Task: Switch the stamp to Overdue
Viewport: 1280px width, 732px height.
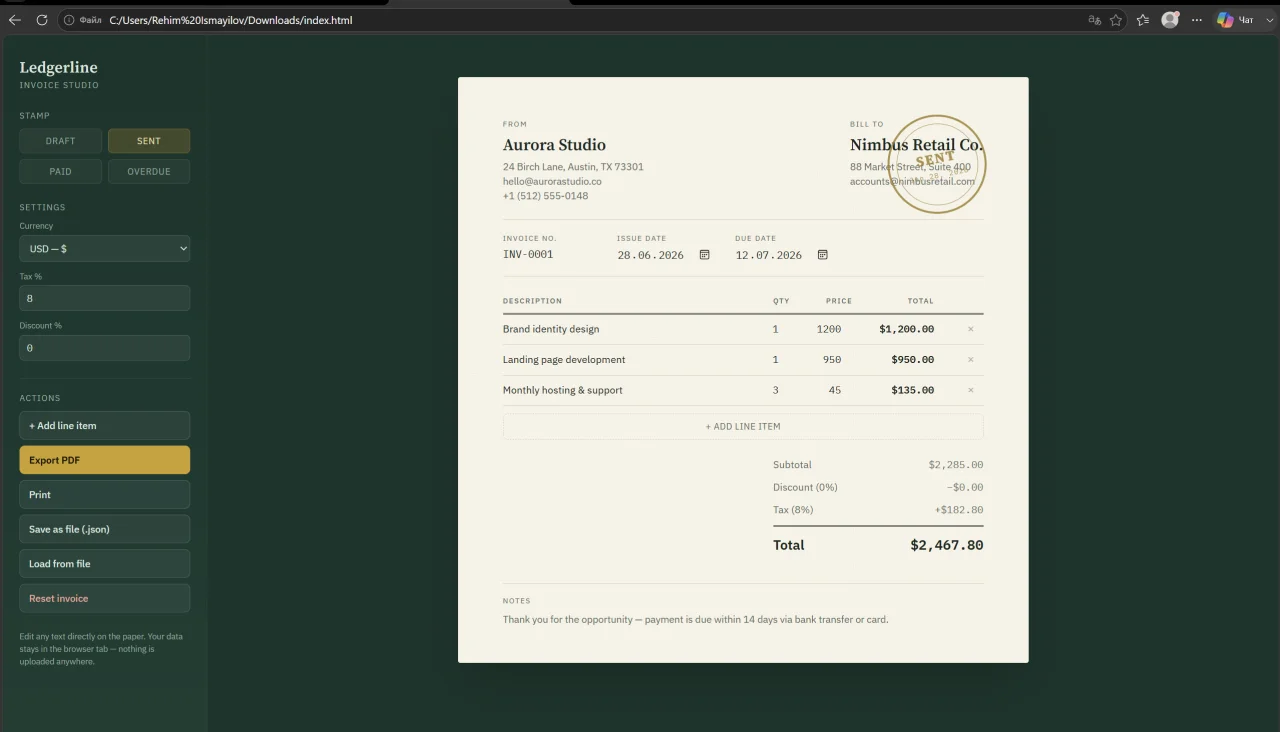Action: click(x=149, y=171)
